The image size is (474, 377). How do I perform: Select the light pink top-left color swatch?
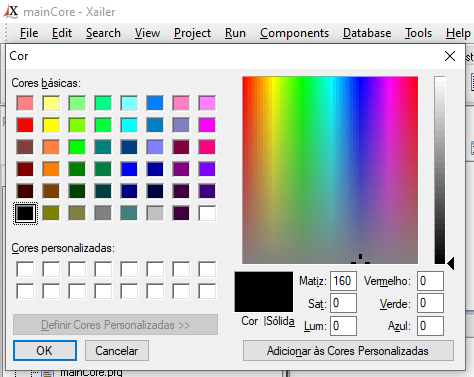[x=25, y=103]
